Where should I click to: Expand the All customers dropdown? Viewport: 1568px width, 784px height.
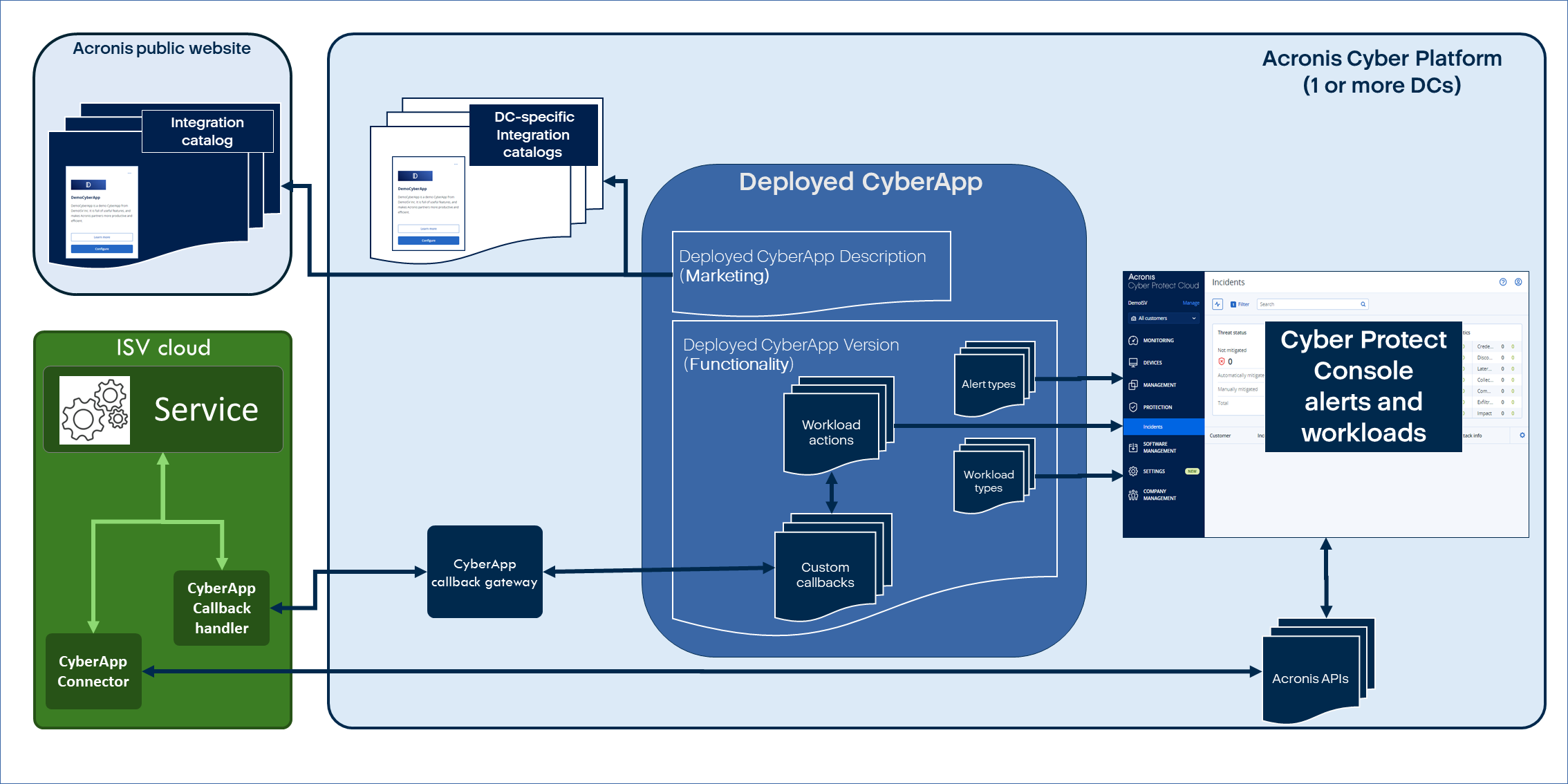(x=1164, y=318)
